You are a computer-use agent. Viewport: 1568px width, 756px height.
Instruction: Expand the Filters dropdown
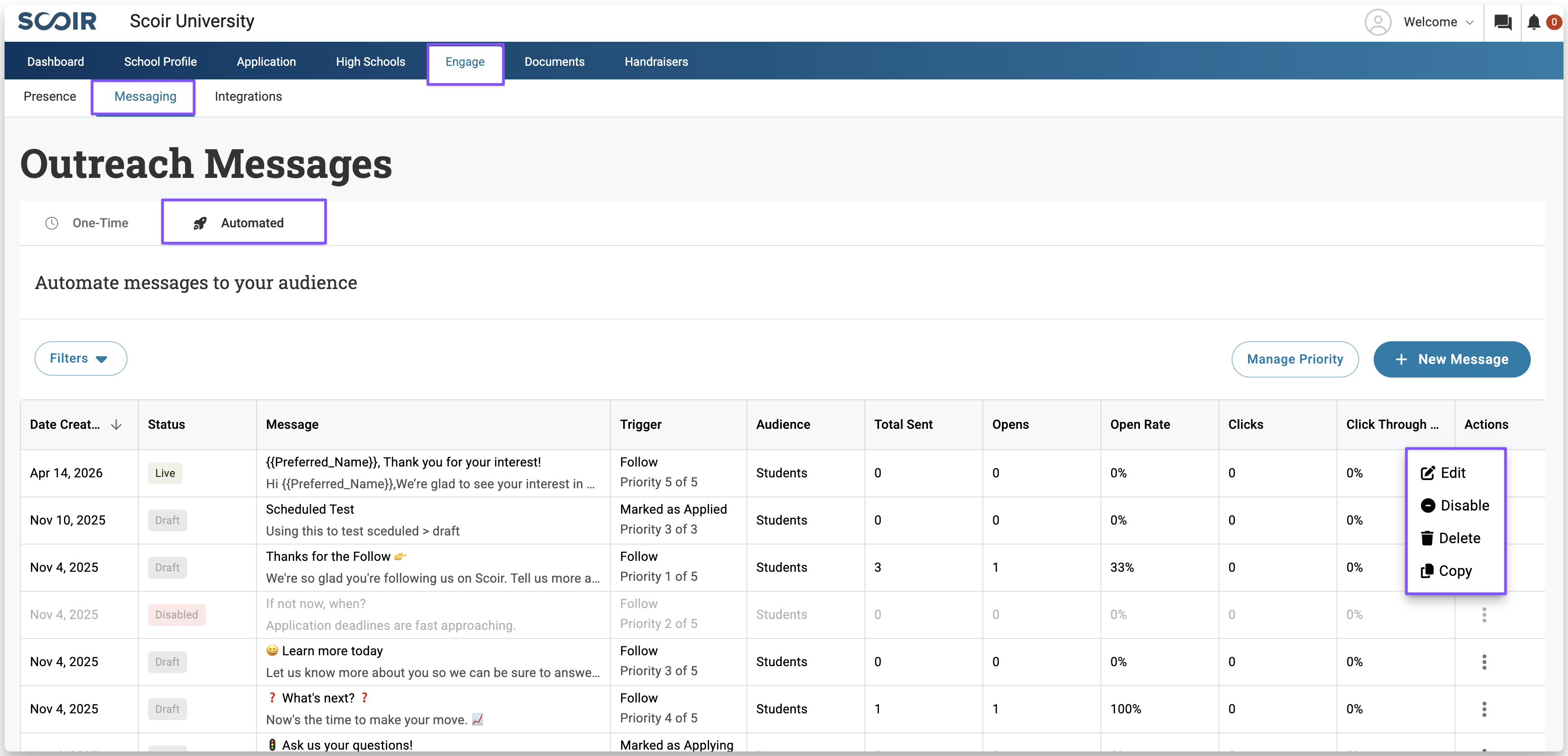(x=80, y=358)
